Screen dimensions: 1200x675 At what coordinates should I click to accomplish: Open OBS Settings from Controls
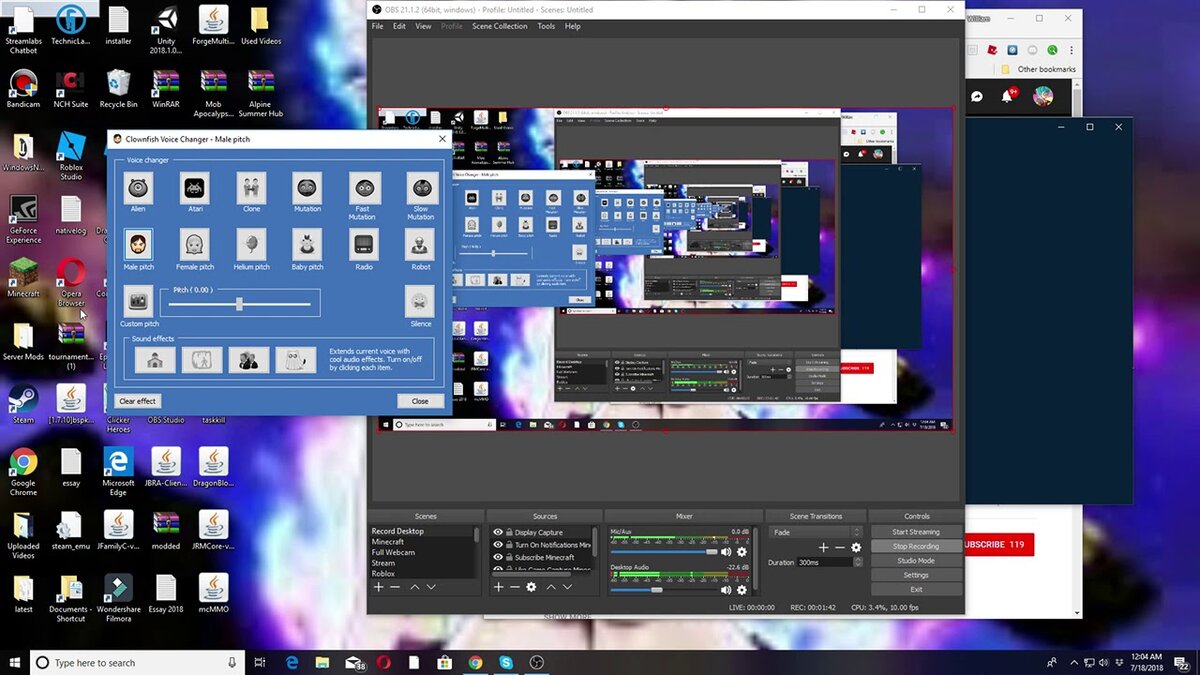(x=916, y=575)
